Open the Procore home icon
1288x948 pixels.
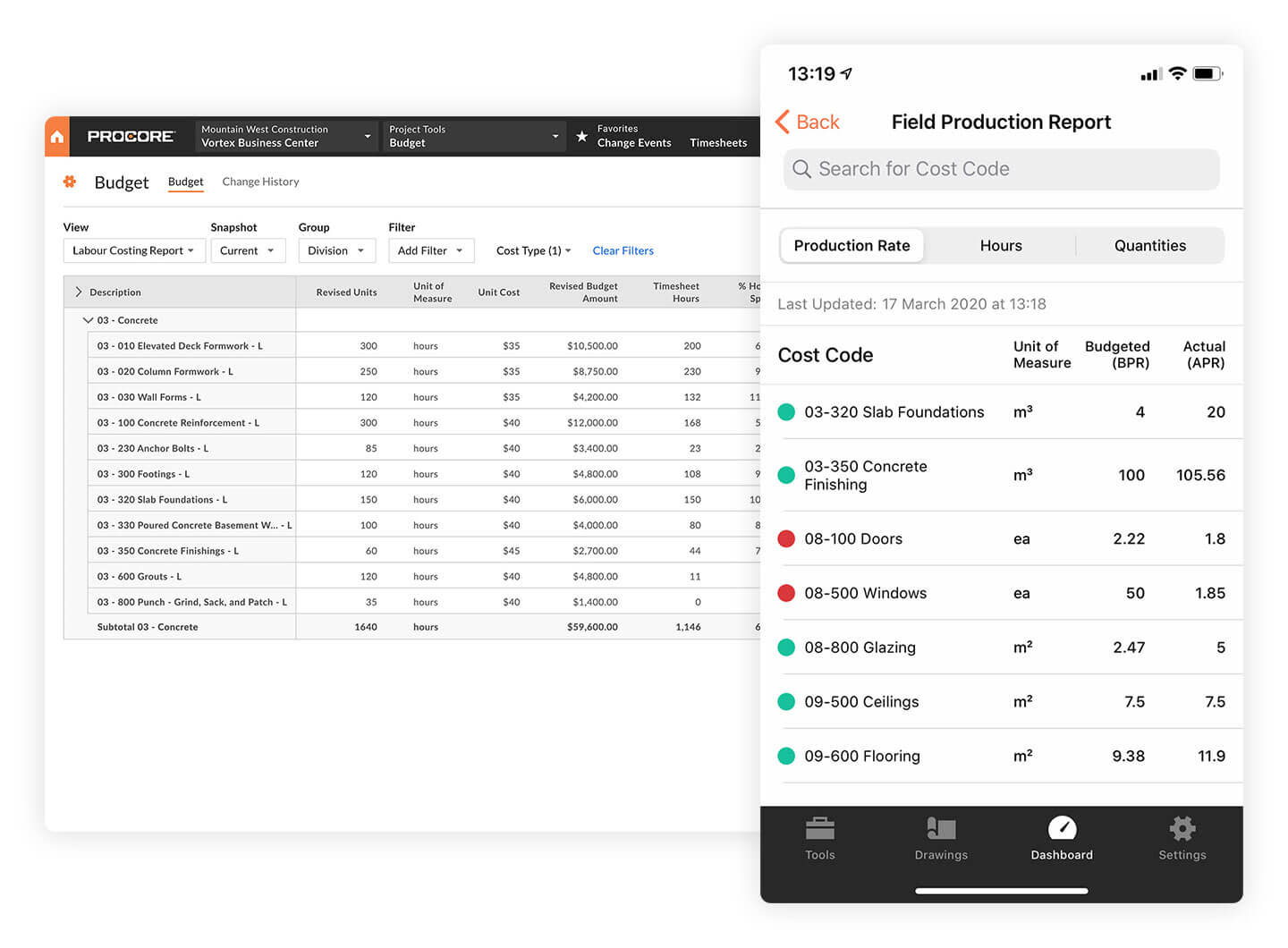tap(57, 137)
